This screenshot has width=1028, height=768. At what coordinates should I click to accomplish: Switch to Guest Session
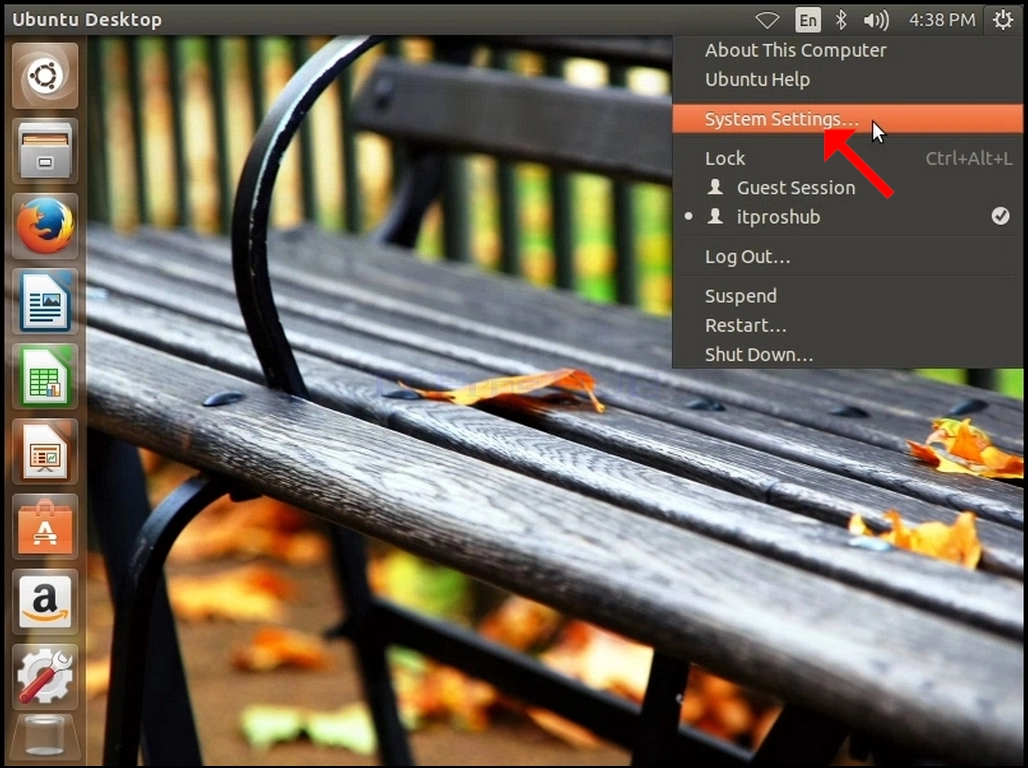click(x=847, y=188)
